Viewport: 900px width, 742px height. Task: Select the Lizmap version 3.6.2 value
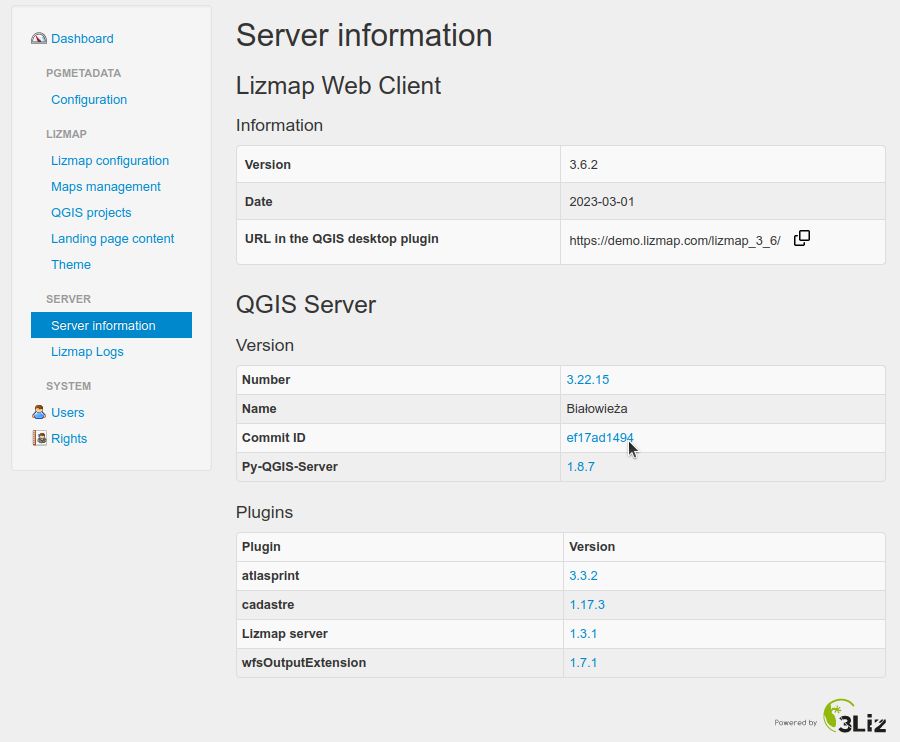point(583,165)
